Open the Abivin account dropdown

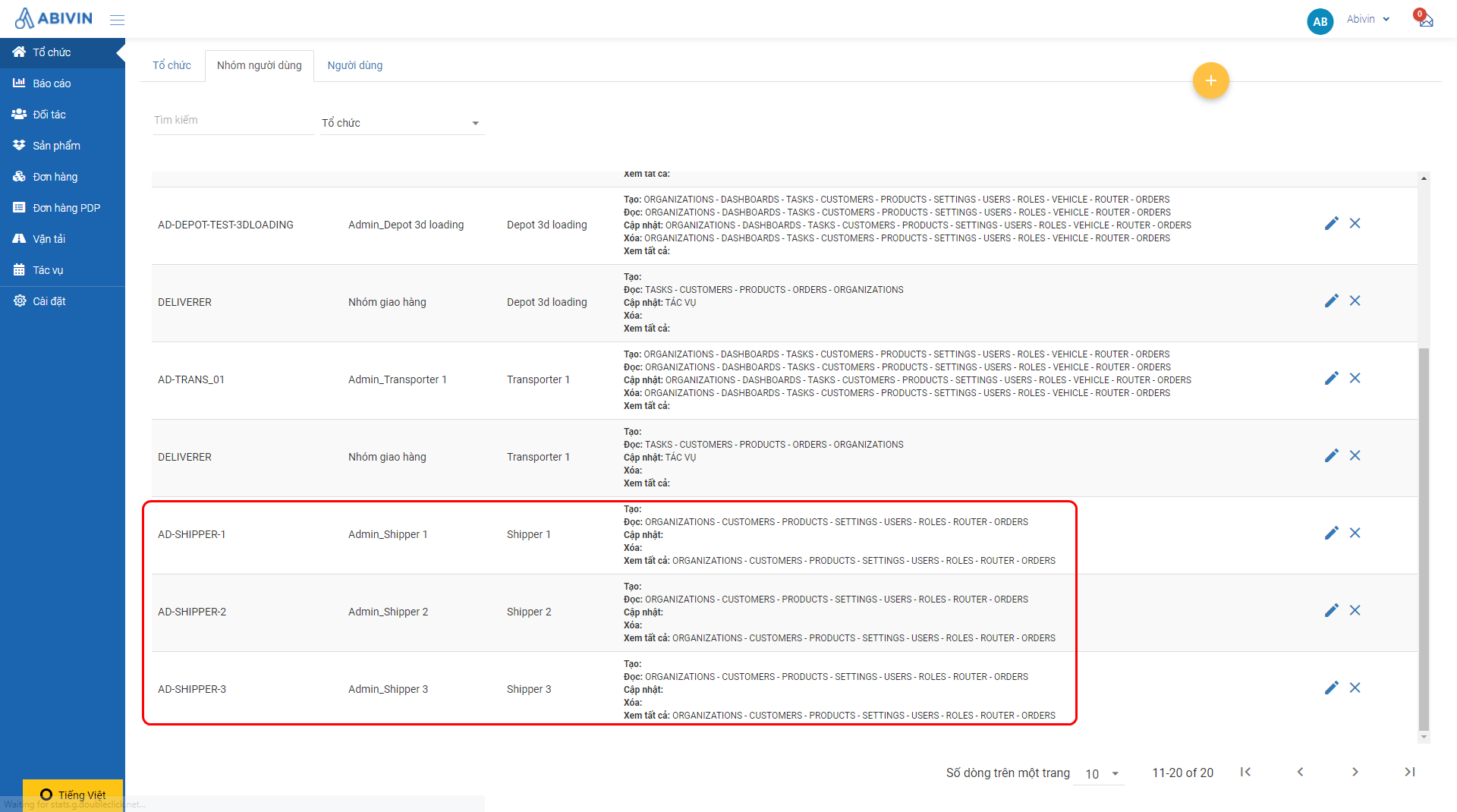1368,20
